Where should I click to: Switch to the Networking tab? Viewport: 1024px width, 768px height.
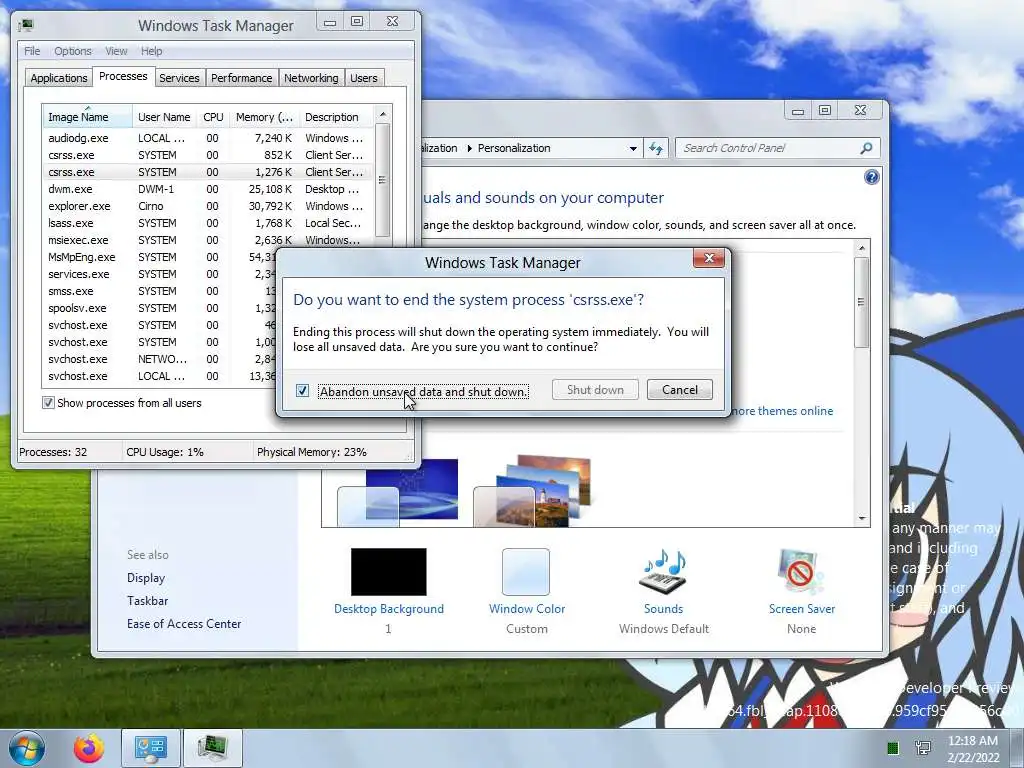click(x=311, y=78)
